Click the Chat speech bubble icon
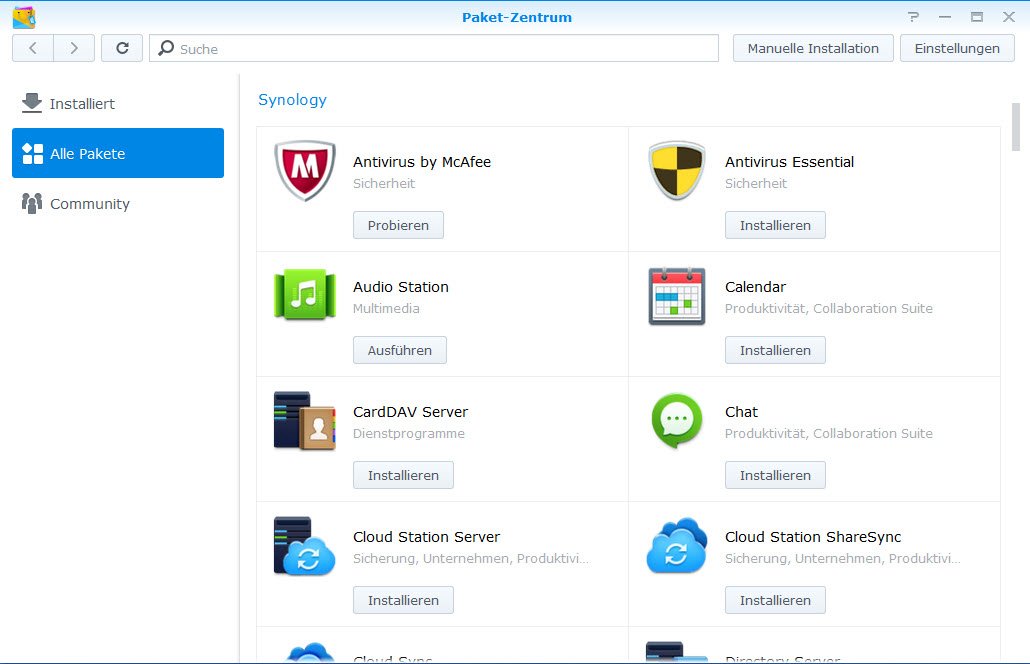 pos(677,421)
